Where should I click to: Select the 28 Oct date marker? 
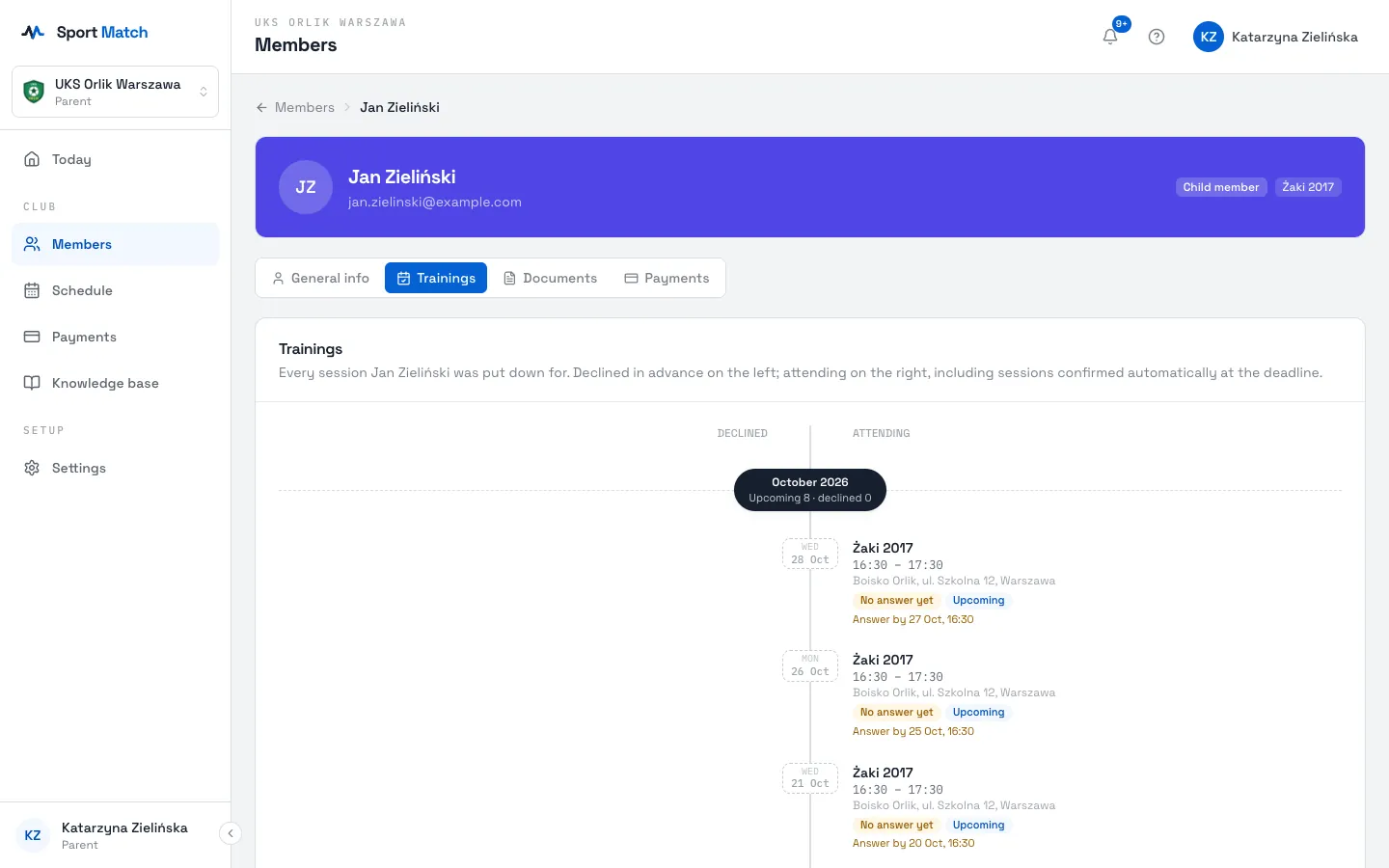(810, 554)
